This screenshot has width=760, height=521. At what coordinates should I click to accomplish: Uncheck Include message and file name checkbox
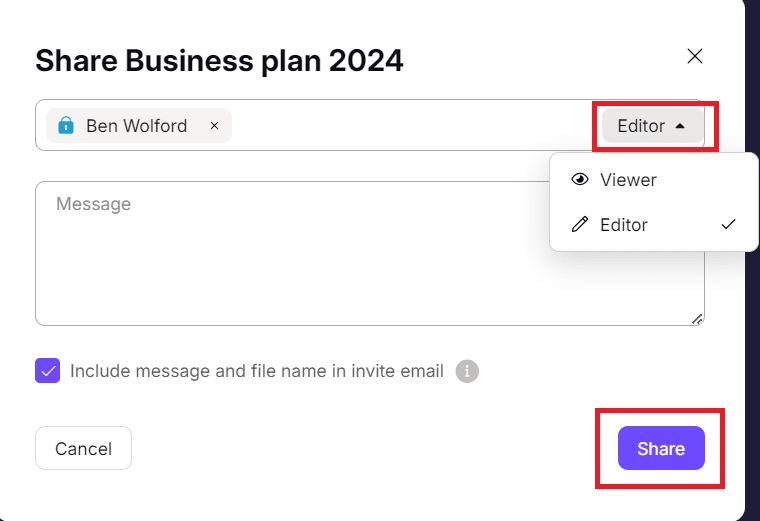pyautogui.click(x=48, y=371)
